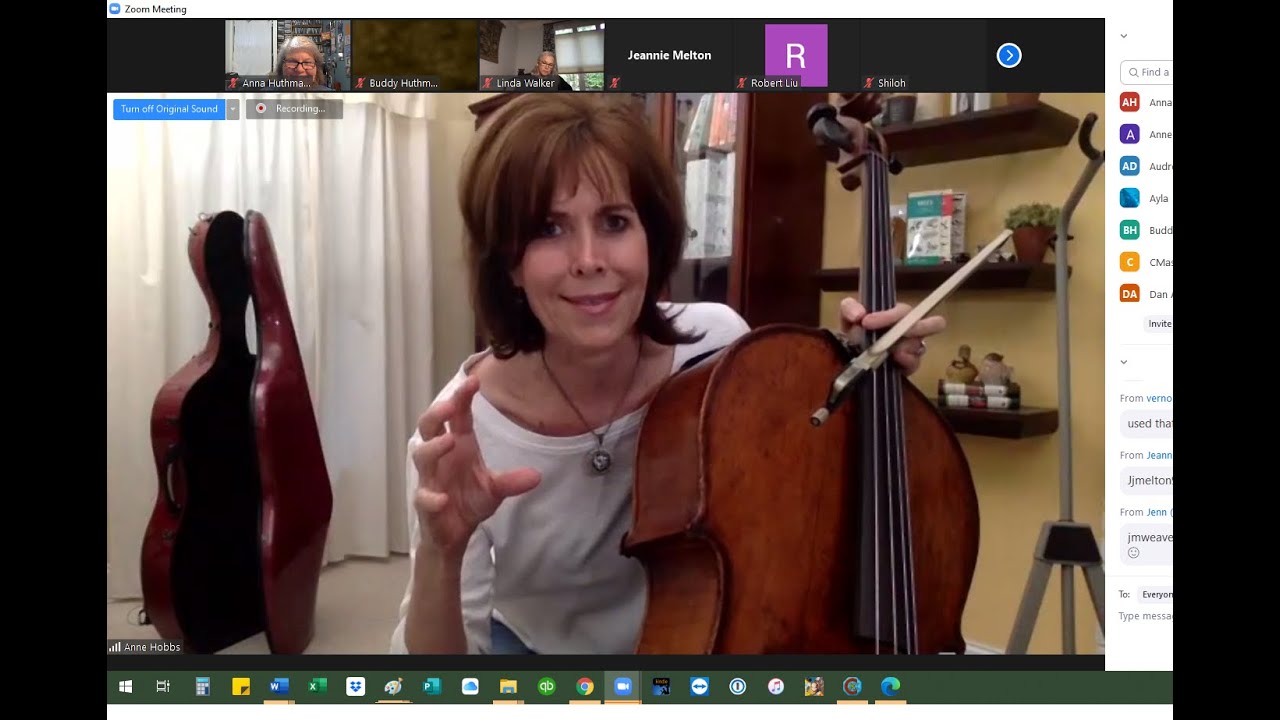Open File Explorer from the taskbar
1280x720 pixels.
click(508, 686)
